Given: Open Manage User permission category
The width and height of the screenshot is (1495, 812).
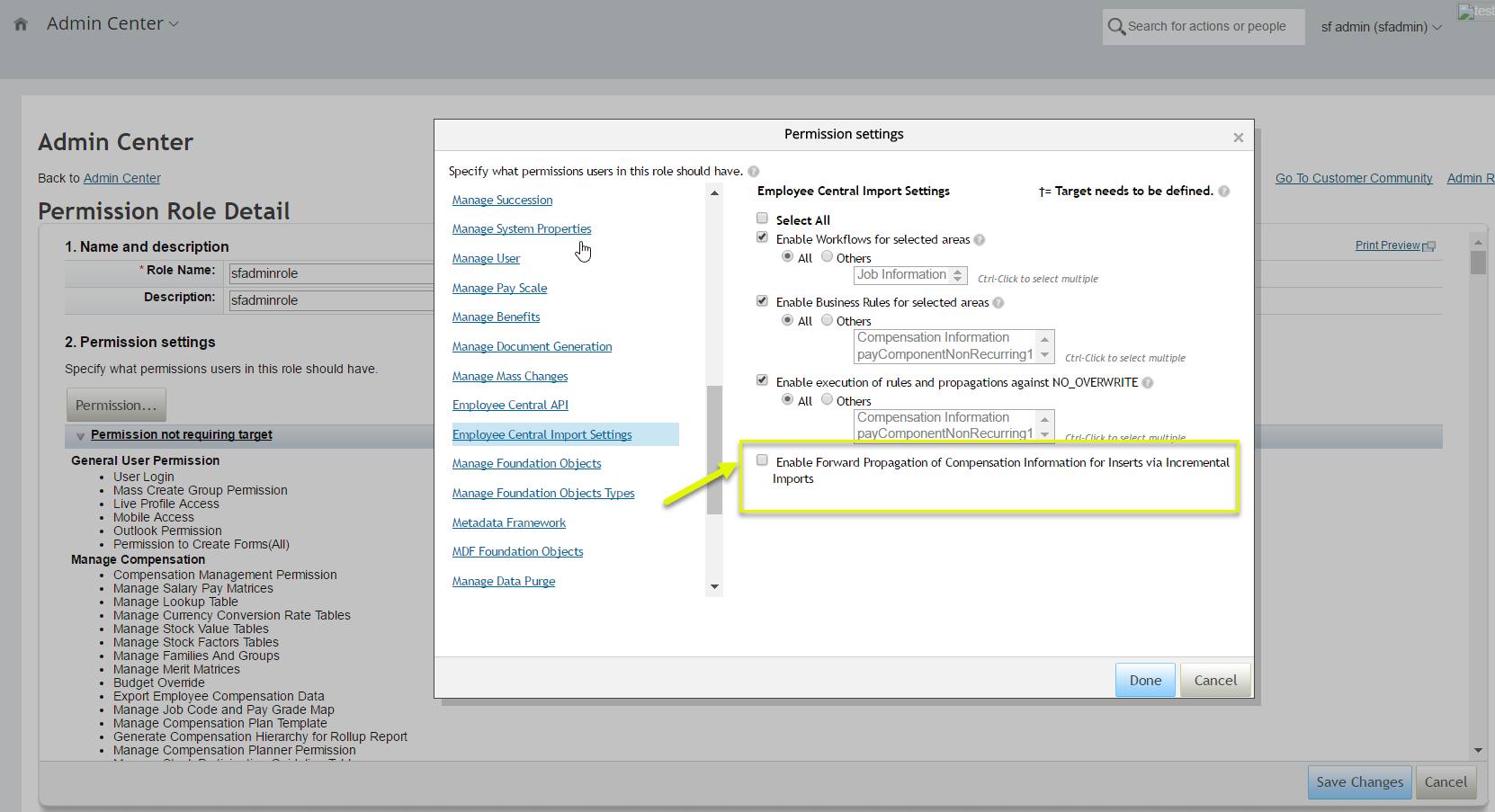Looking at the screenshot, I should tap(486, 259).
